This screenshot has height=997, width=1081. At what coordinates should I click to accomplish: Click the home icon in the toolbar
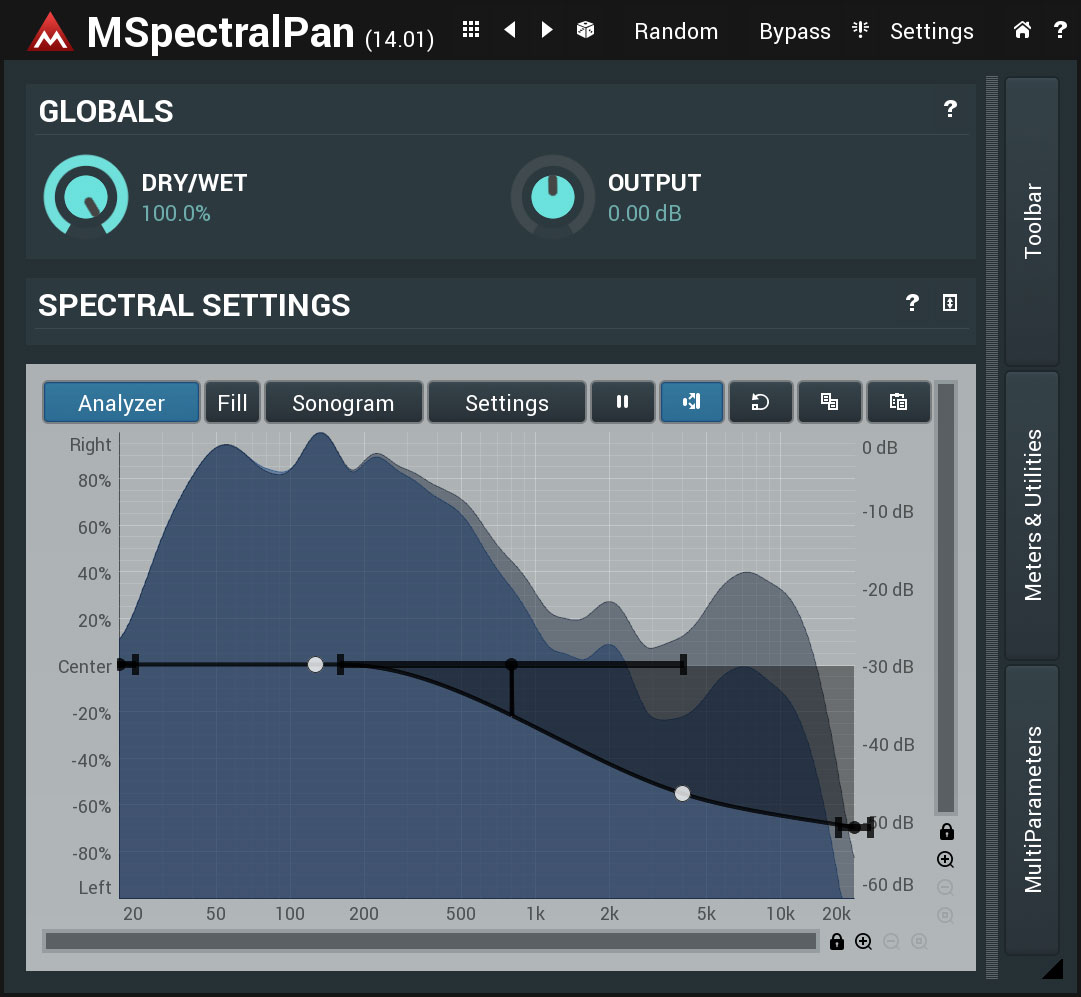point(1022,29)
